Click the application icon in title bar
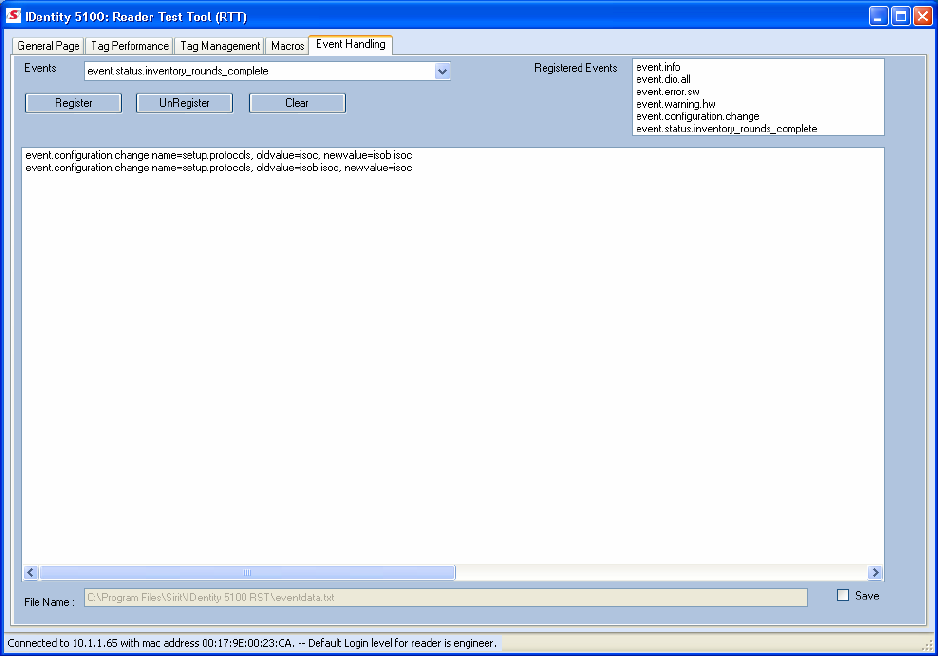This screenshot has width=938, height=656. coord(13,16)
